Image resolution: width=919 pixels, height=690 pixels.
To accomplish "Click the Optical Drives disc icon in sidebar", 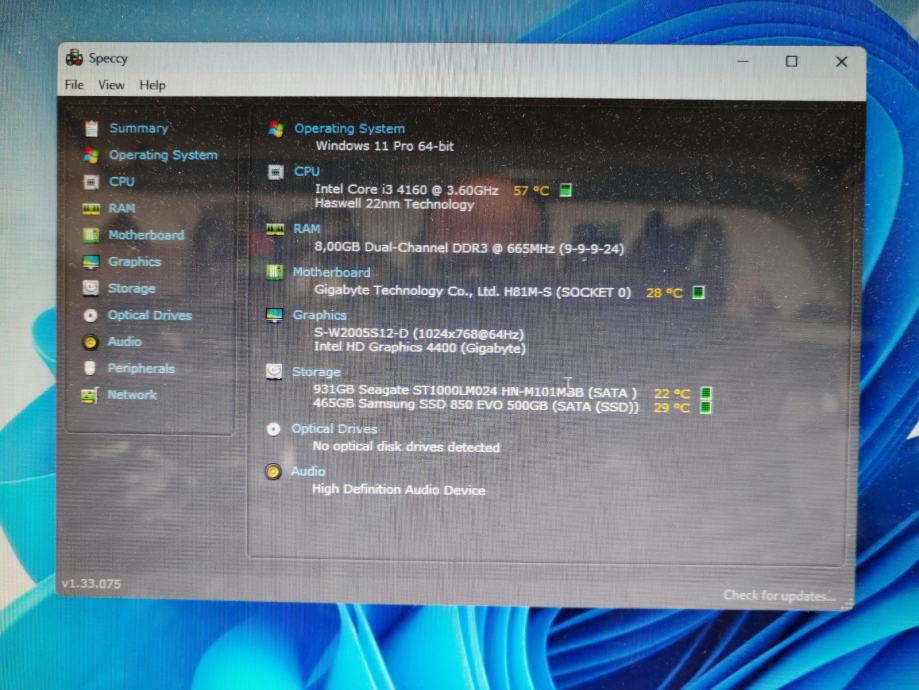I will [x=90, y=315].
